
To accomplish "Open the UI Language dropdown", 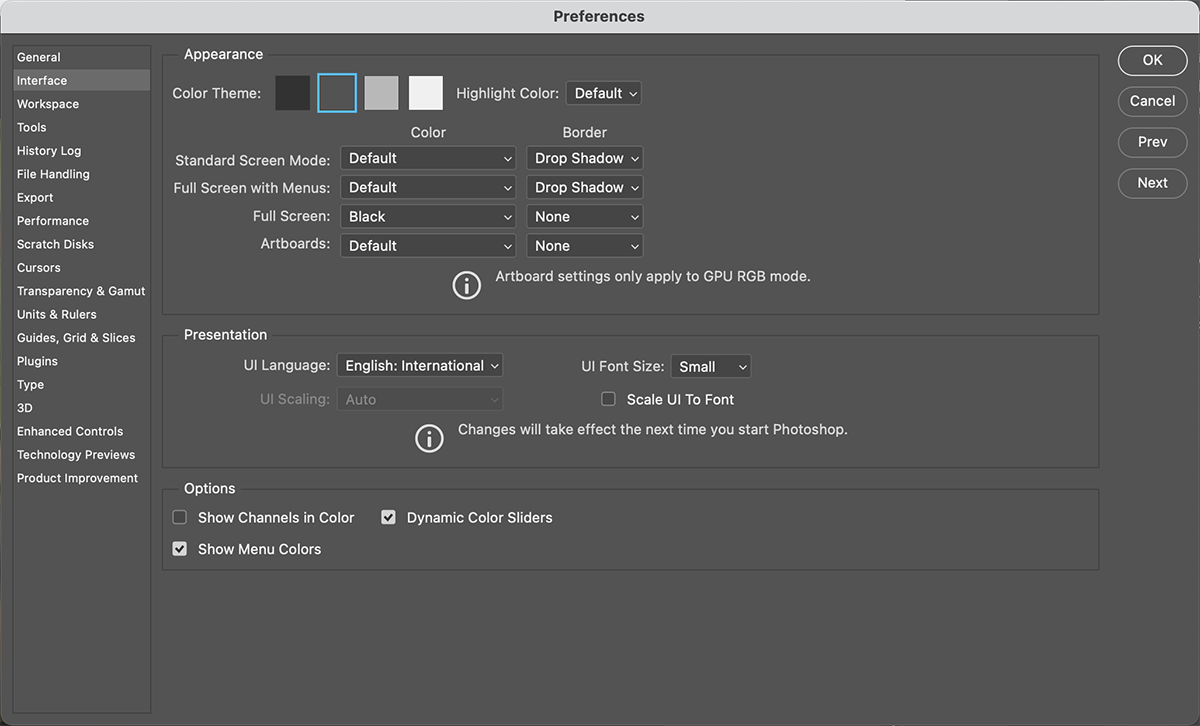I will coord(420,366).
